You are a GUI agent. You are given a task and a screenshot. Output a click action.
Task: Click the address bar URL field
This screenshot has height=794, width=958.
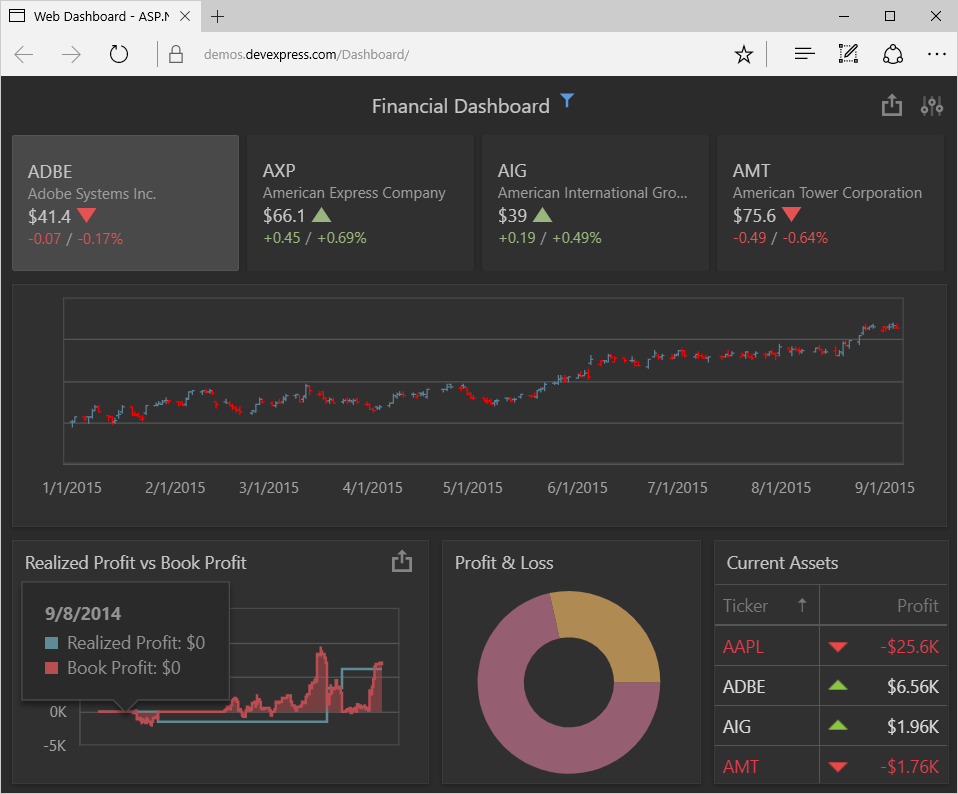(x=450, y=54)
